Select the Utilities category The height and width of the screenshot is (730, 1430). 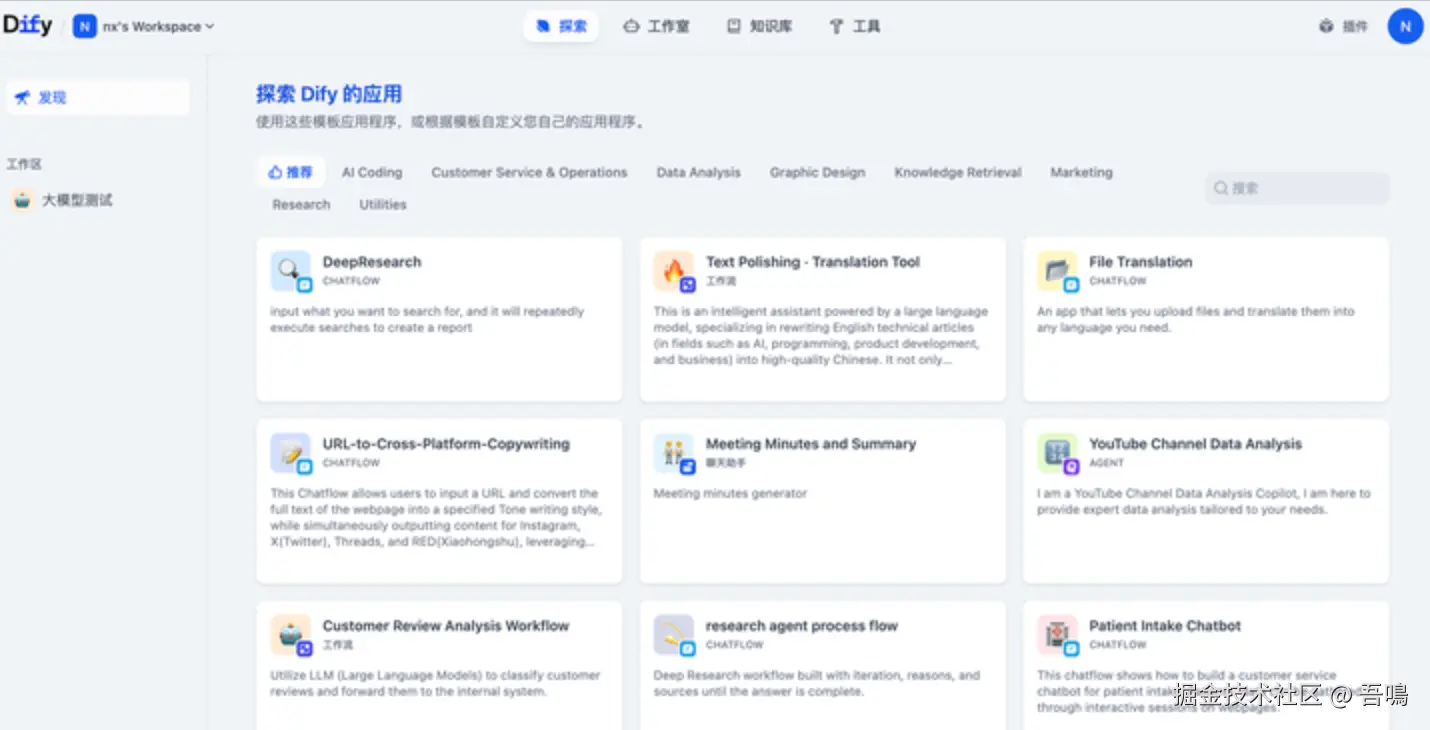pos(383,204)
